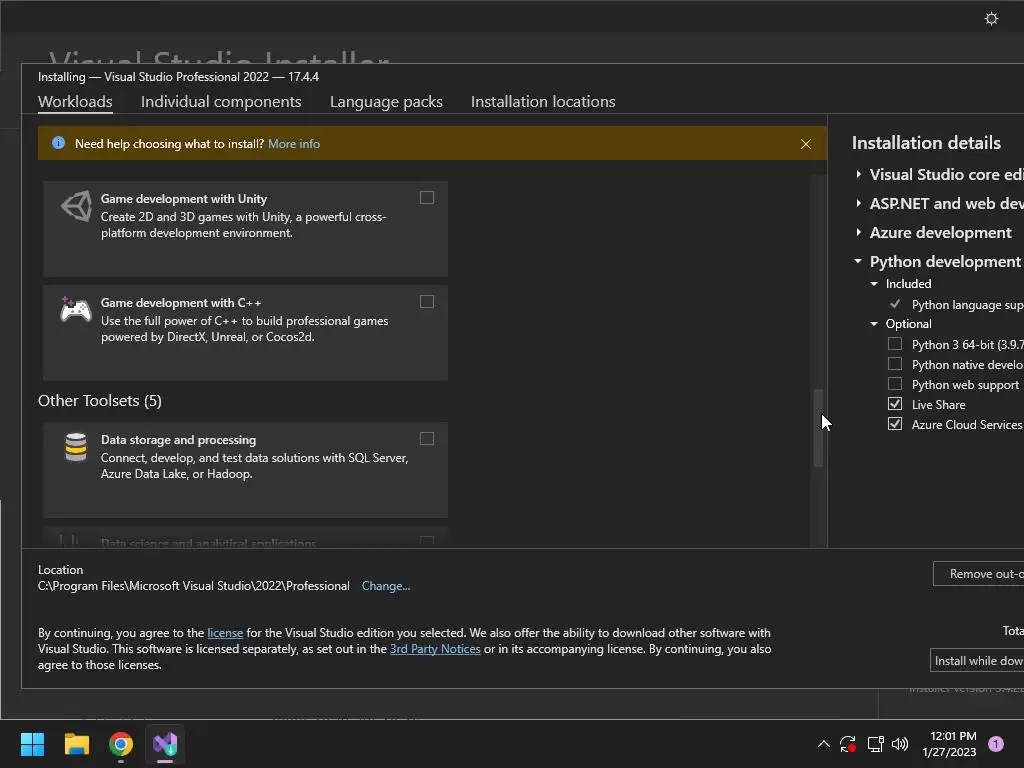1024x768 pixels.
Task: Click the sync update tray icon
Action: (848, 744)
